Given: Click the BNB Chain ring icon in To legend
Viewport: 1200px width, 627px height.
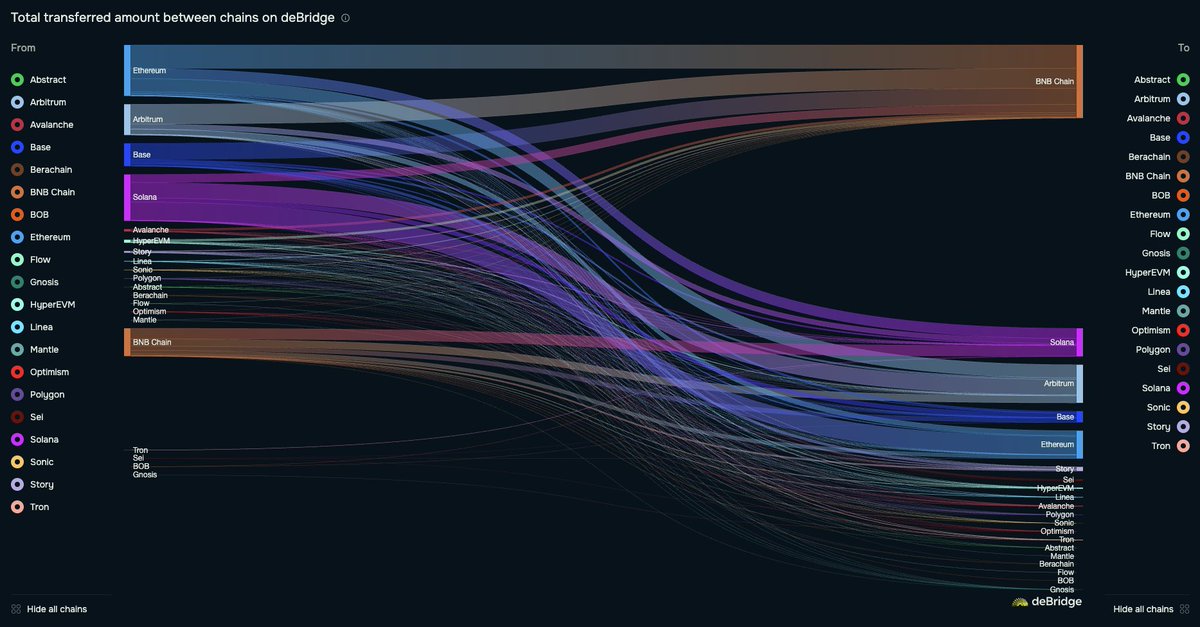Looking at the screenshot, I should coord(1183,176).
